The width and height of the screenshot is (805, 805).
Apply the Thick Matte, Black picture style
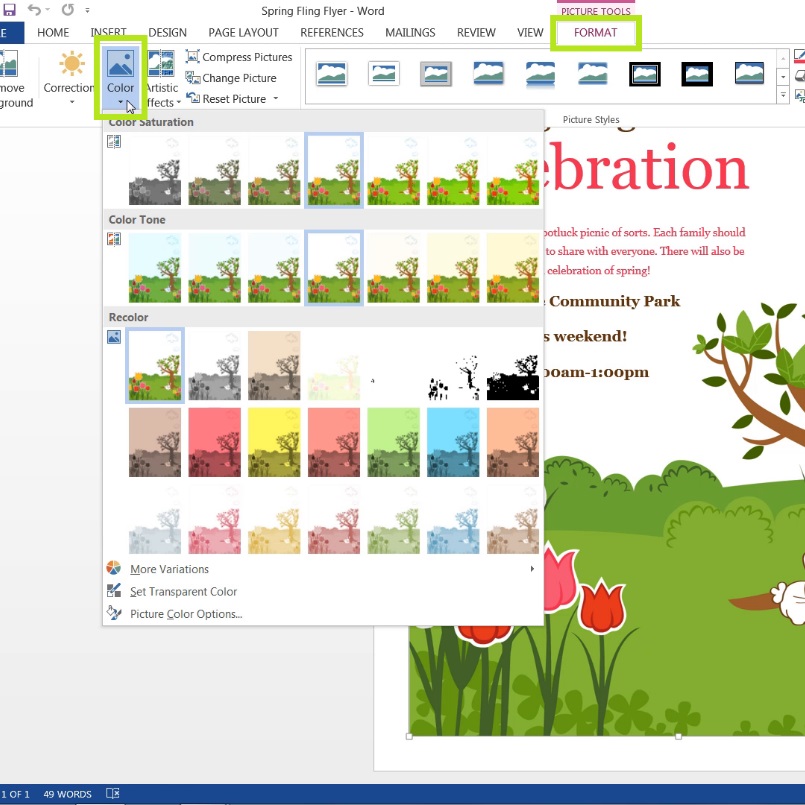click(x=697, y=73)
